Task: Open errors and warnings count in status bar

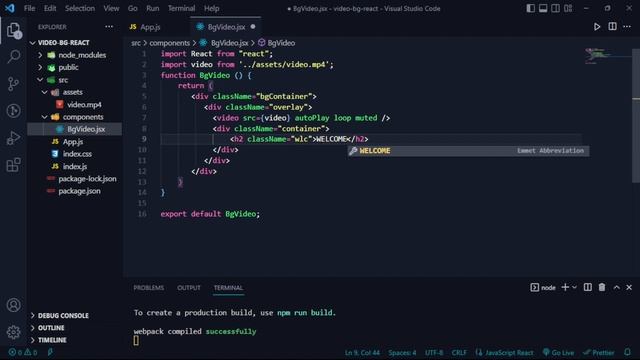Action: 23,352
